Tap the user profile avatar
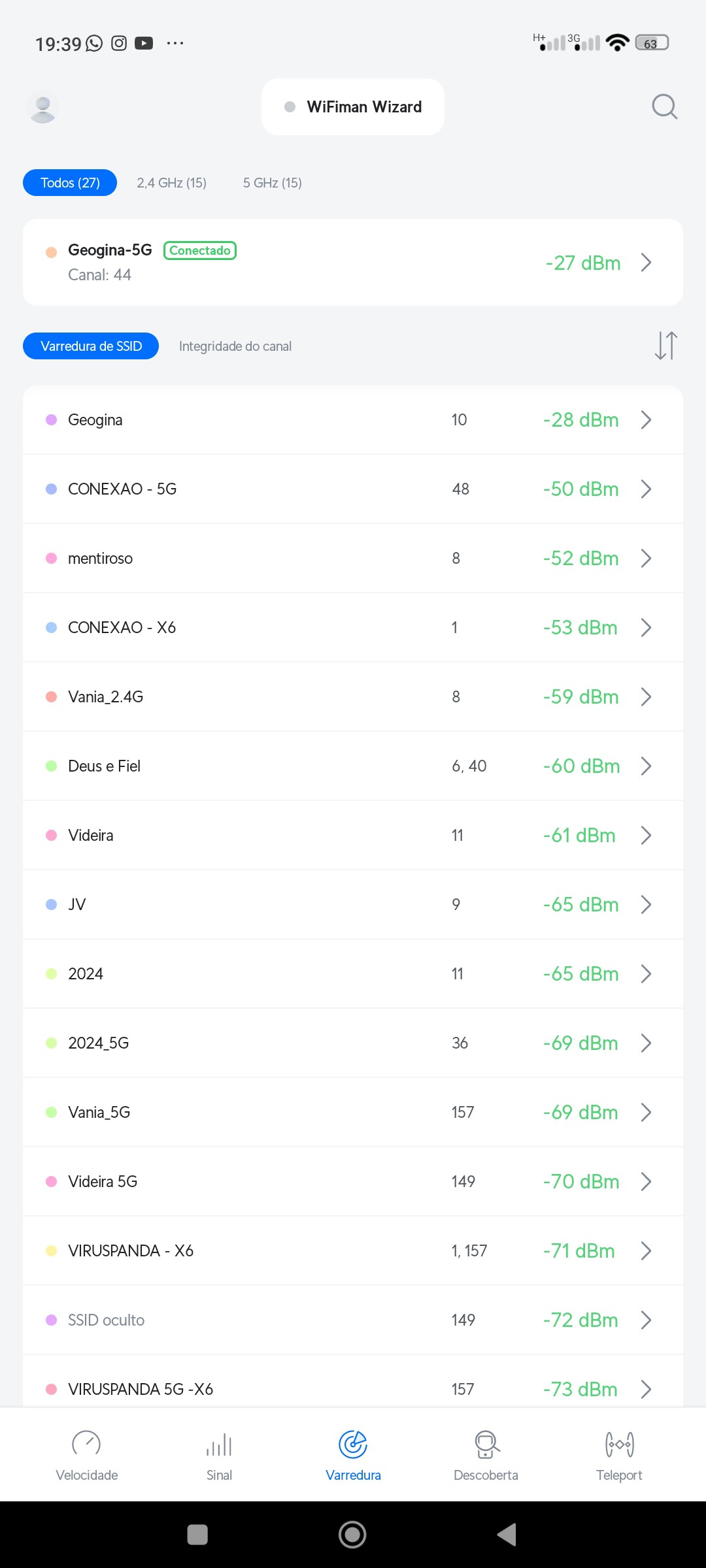 43,107
